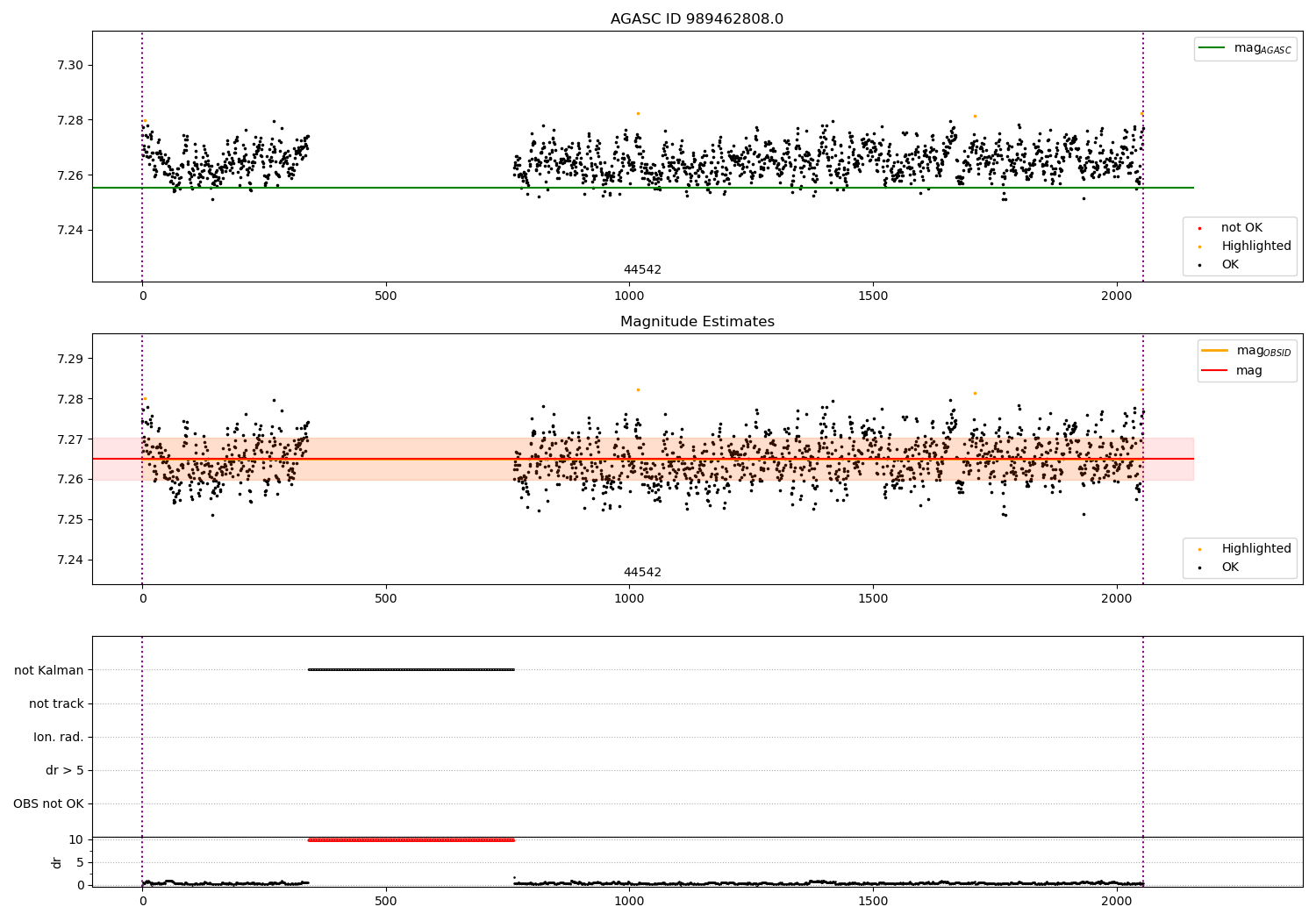Image resolution: width=1316 pixels, height=921 pixels.
Task: Click the '1000' x-axis tick in the Magnitude Estimates plot
Action: [629, 598]
